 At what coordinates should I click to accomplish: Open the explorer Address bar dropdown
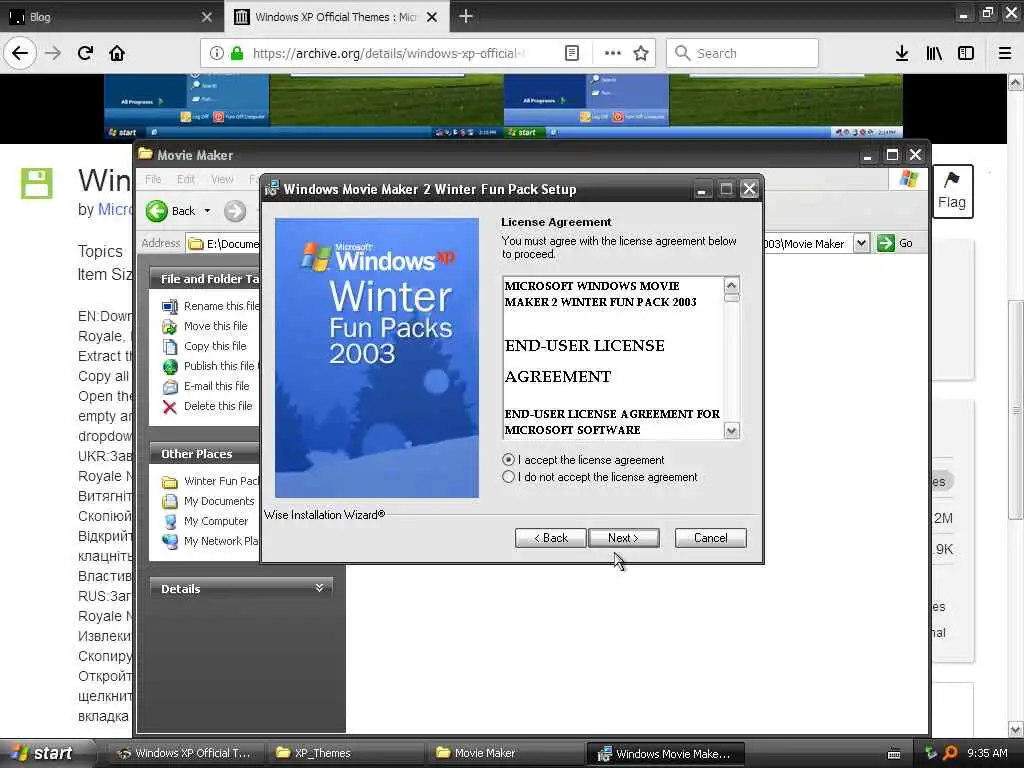[x=861, y=243]
